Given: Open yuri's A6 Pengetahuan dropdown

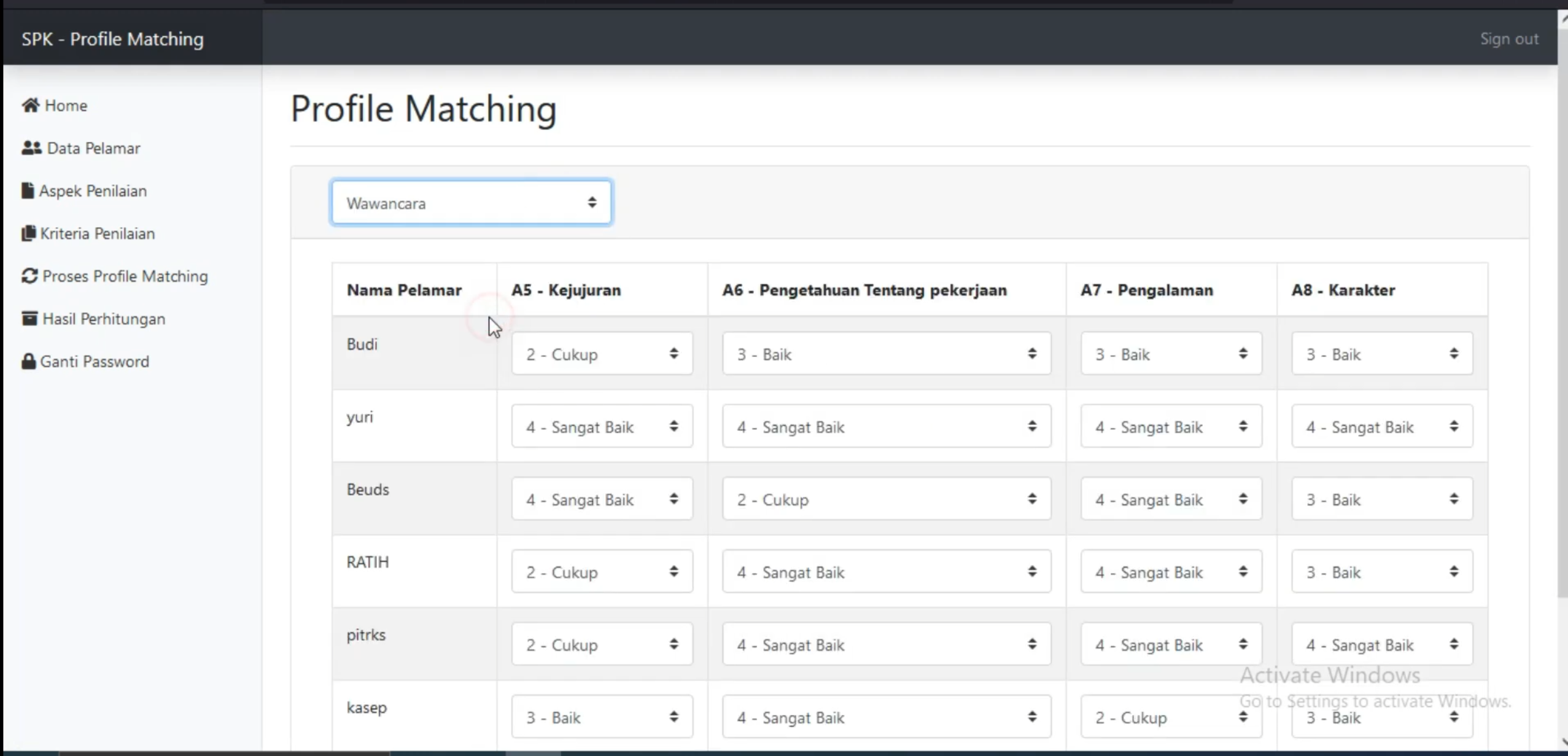Looking at the screenshot, I should click(x=887, y=426).
